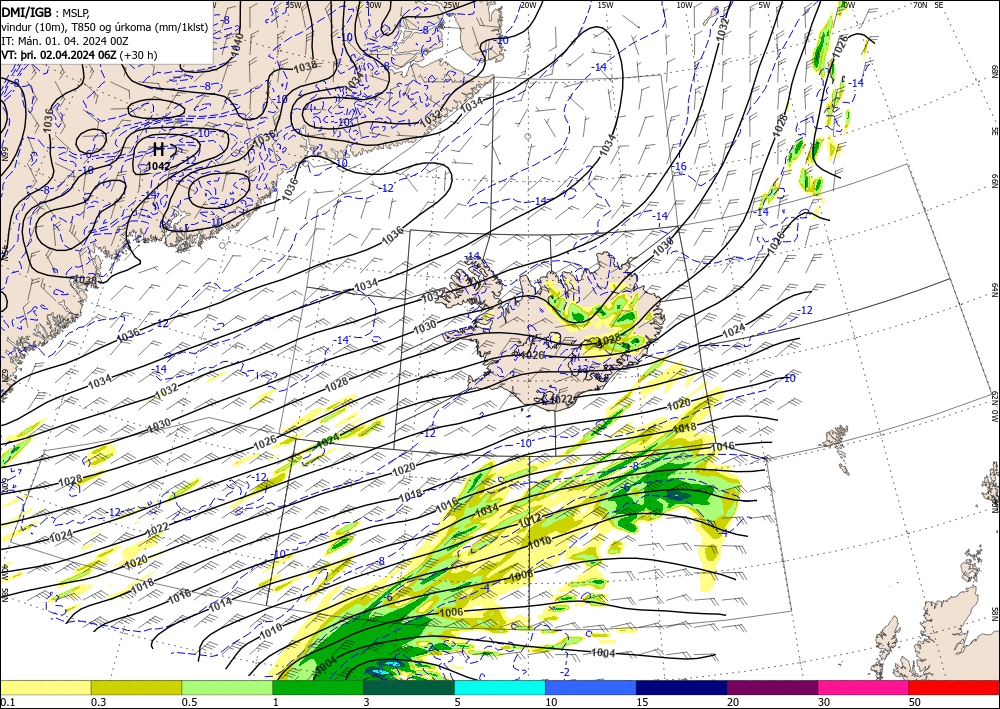Click the green 1–3 mm legend swatch
1000x709 pixels.
click(318, 687)
